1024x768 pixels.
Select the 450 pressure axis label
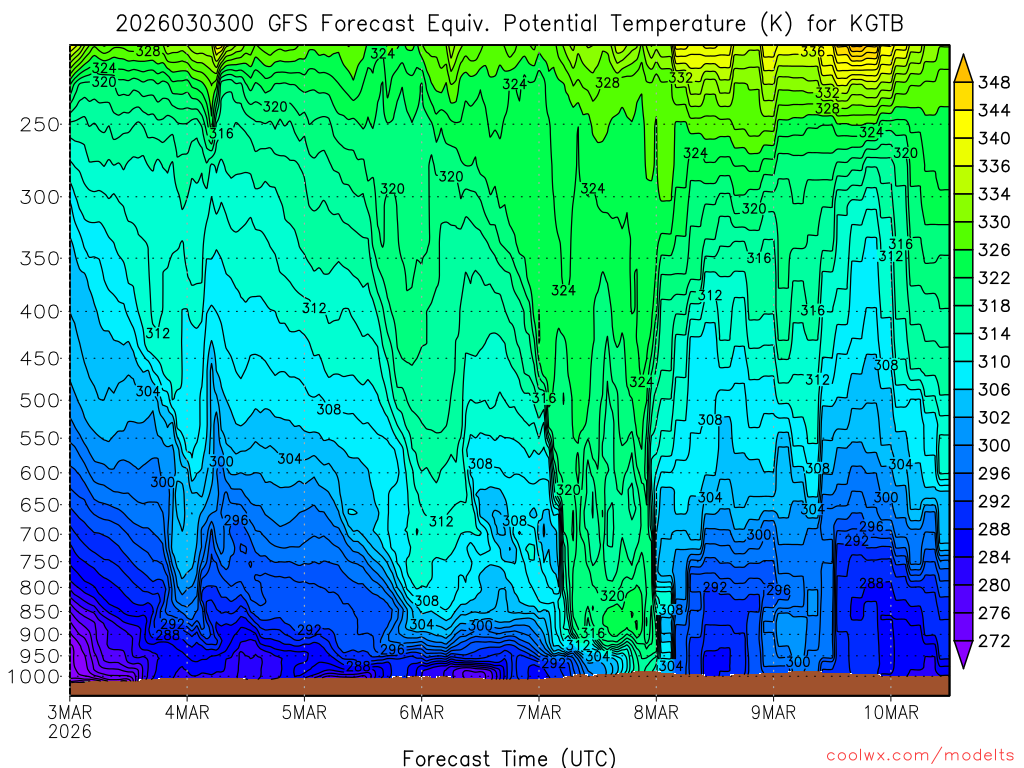click(40, 359)
